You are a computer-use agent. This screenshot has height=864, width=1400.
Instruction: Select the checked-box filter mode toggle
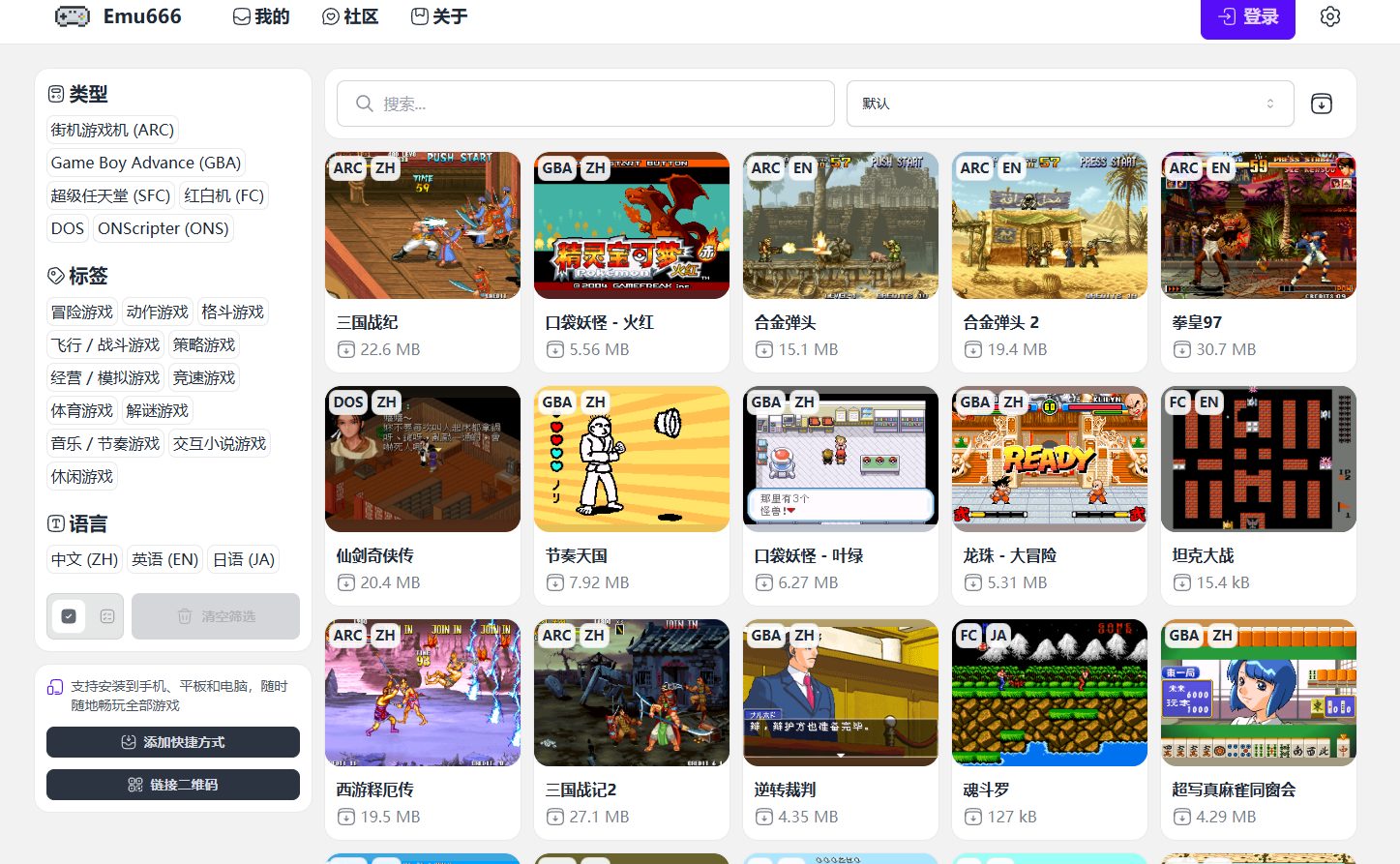point(69,616)
